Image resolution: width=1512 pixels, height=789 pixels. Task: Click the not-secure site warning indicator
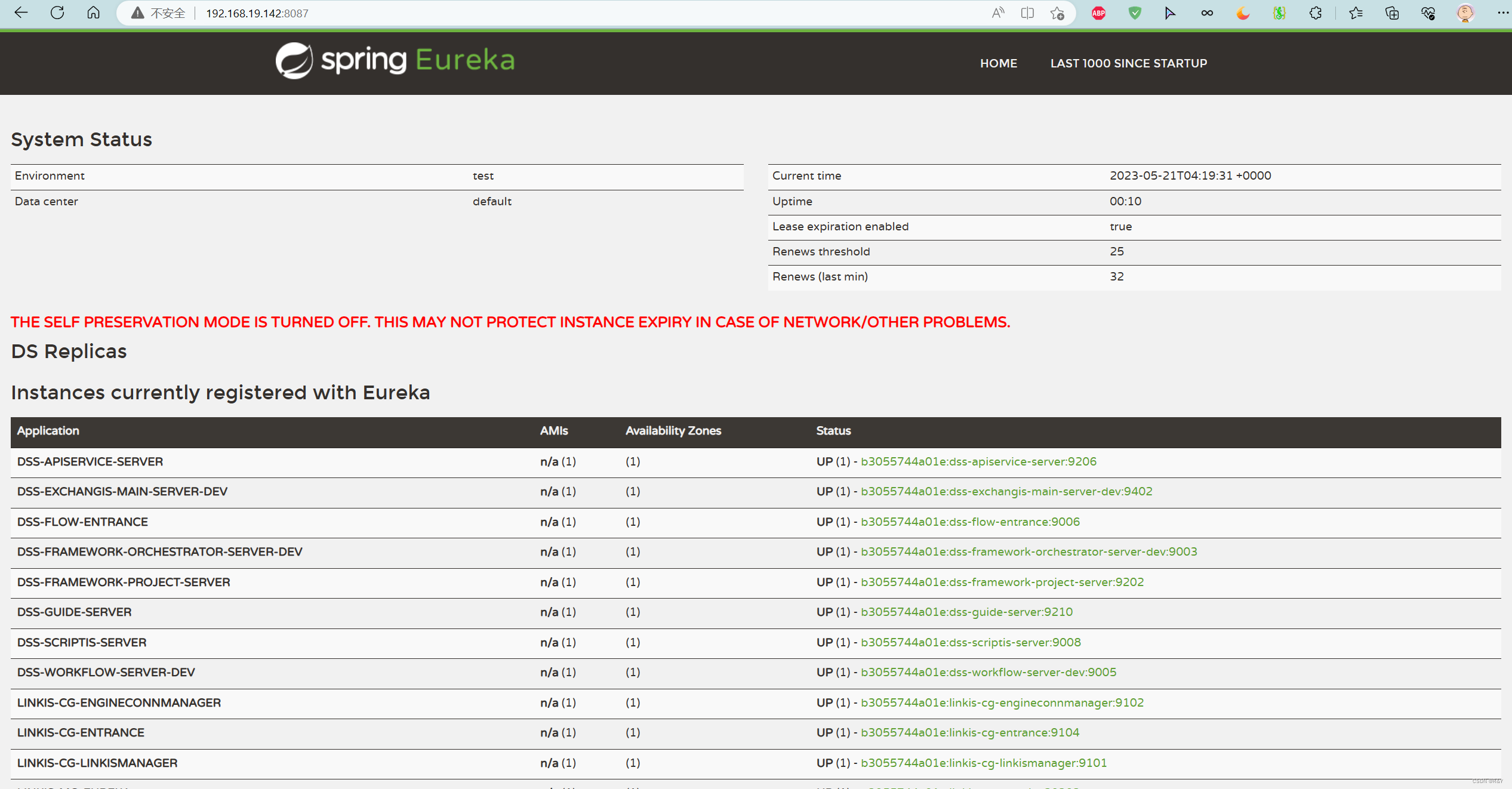(158, 13)
